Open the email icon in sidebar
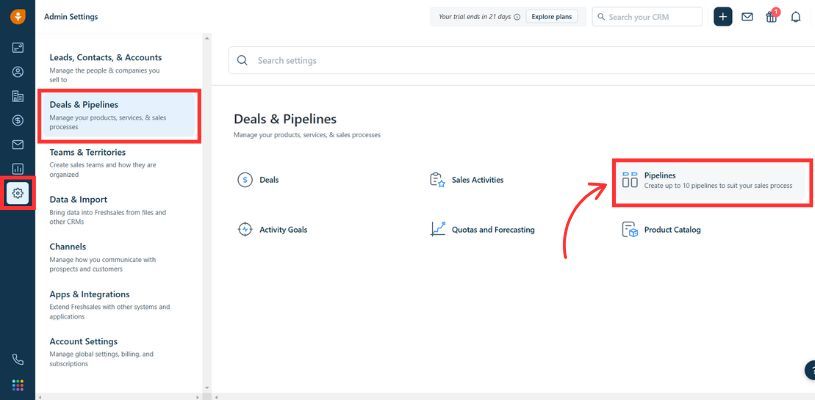This screenshot has width=815, height=400. 18,144
